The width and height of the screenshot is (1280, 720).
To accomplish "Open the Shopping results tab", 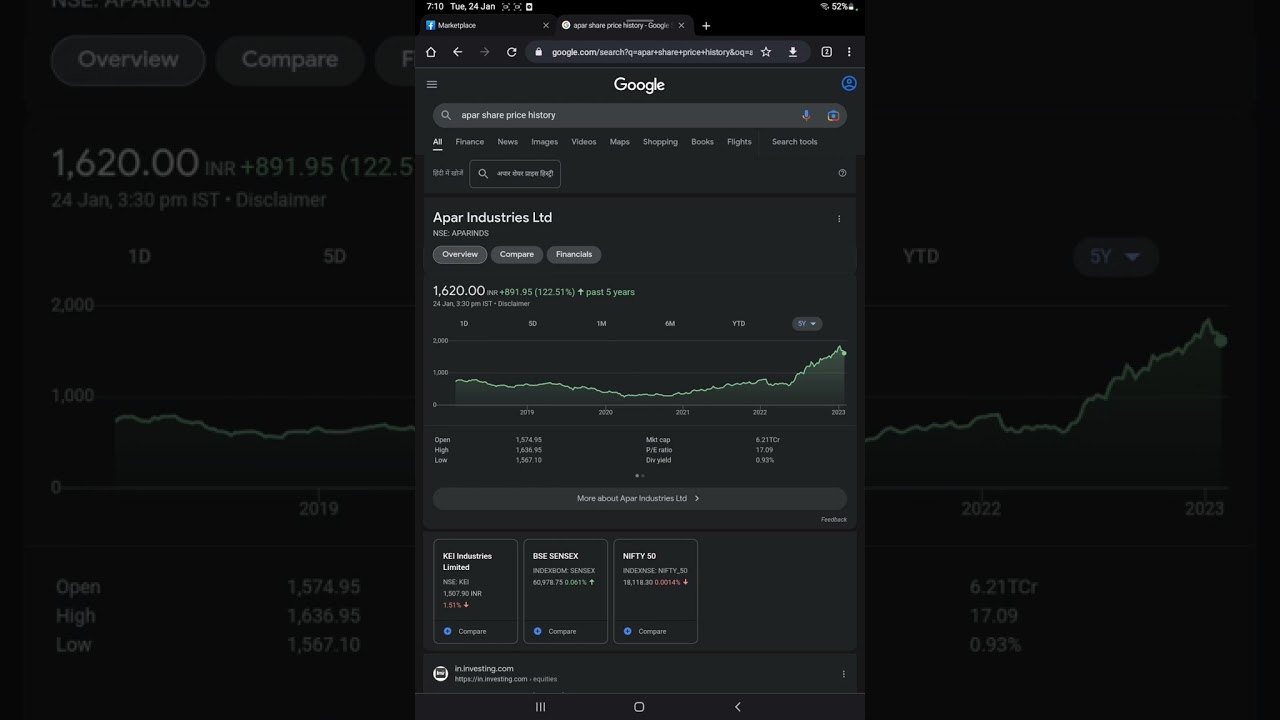I will point(660,142).
